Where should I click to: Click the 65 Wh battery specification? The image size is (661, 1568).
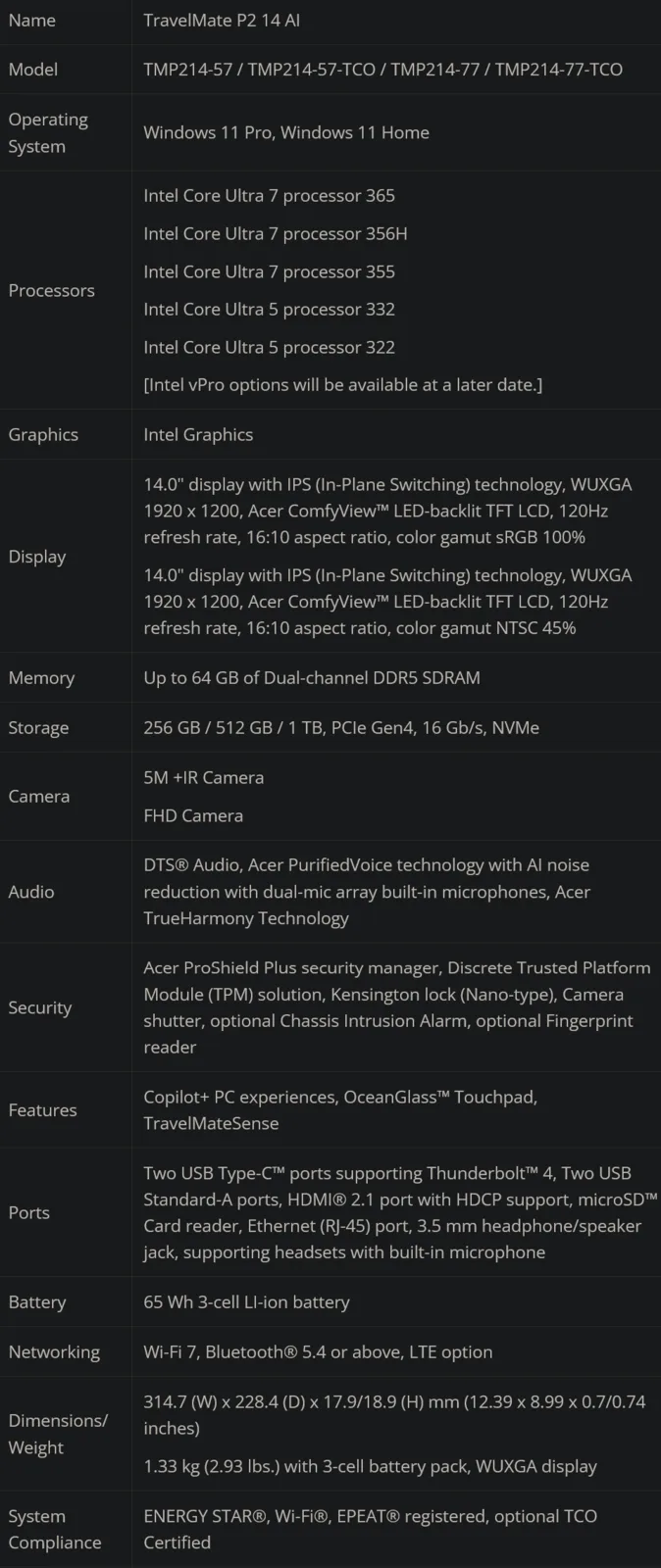(x=246, y=1301)
